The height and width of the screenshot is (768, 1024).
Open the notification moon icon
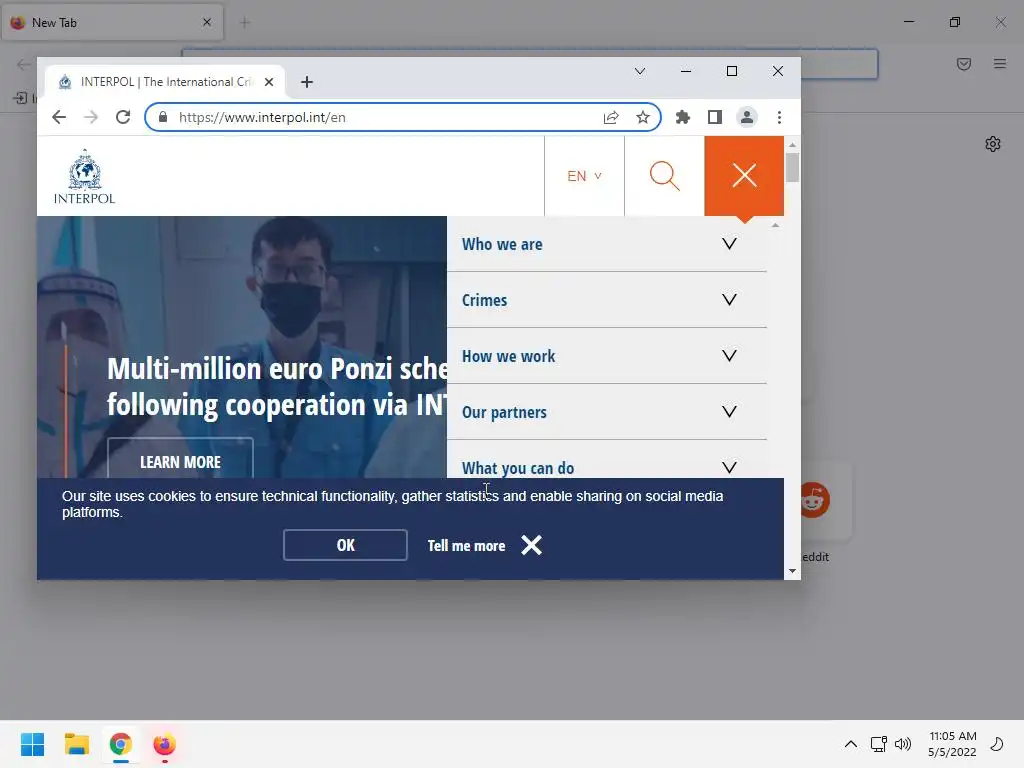(997, 744)
